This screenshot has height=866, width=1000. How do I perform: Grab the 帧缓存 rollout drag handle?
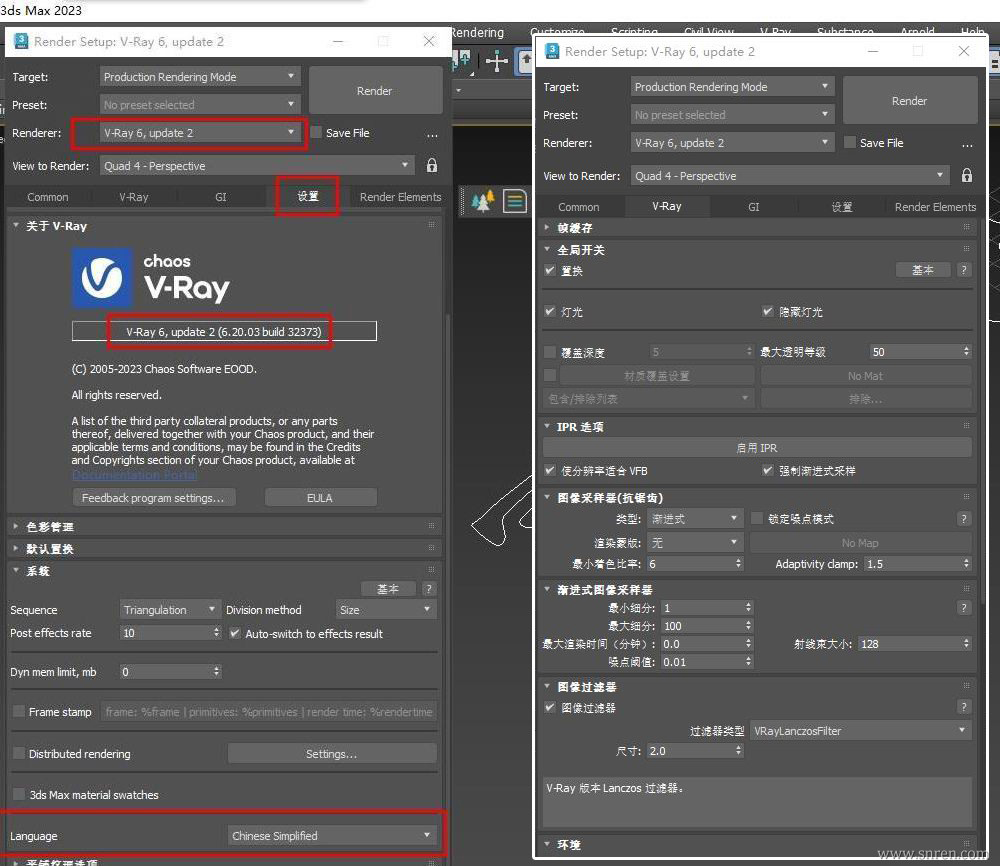[x=967, y=227]
